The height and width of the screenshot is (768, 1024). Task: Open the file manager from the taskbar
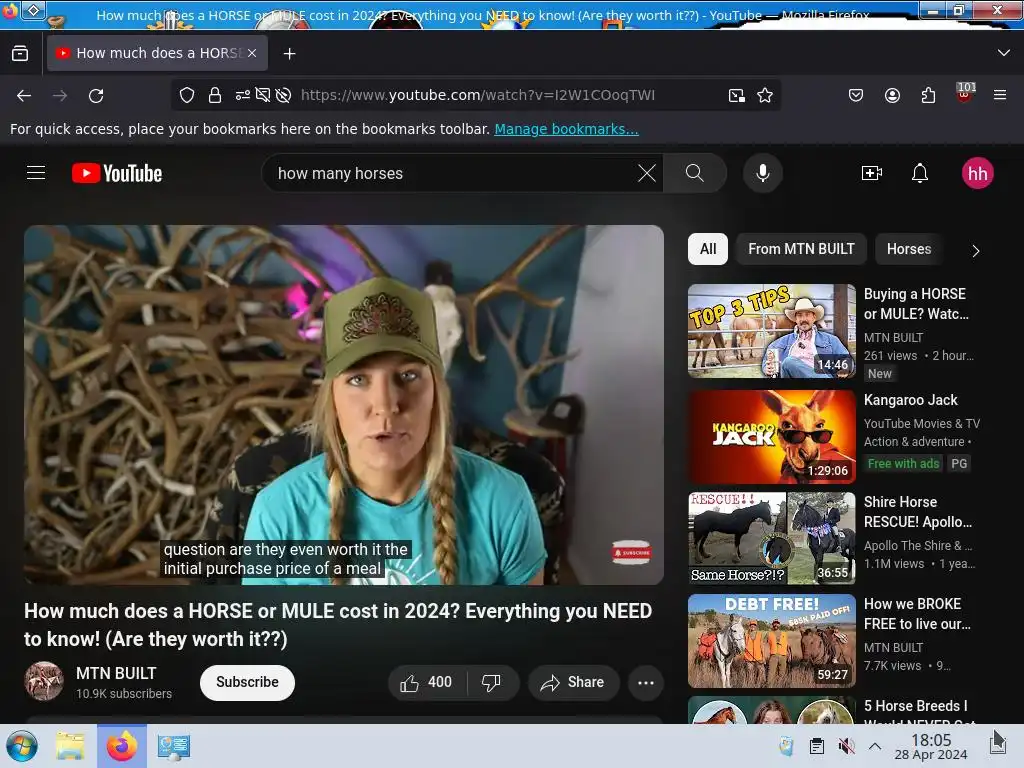(x=70, y=746)
